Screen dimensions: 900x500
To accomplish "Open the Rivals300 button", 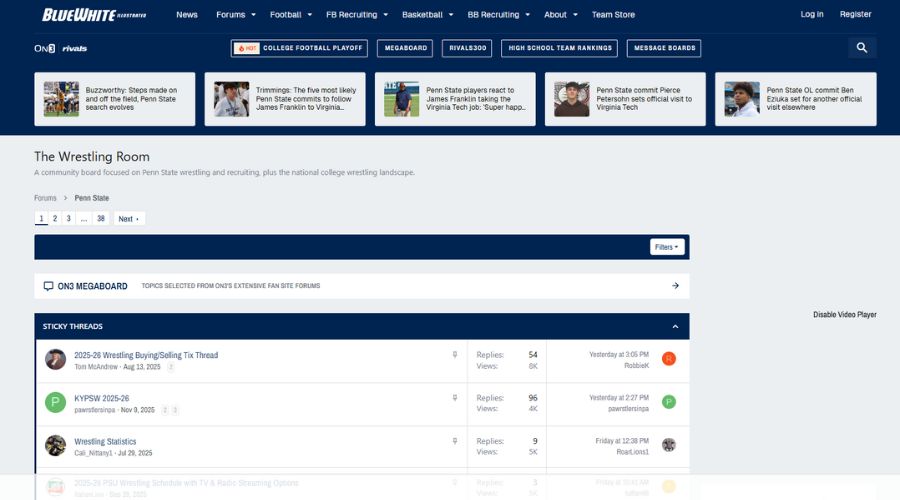I will [467, 48].
